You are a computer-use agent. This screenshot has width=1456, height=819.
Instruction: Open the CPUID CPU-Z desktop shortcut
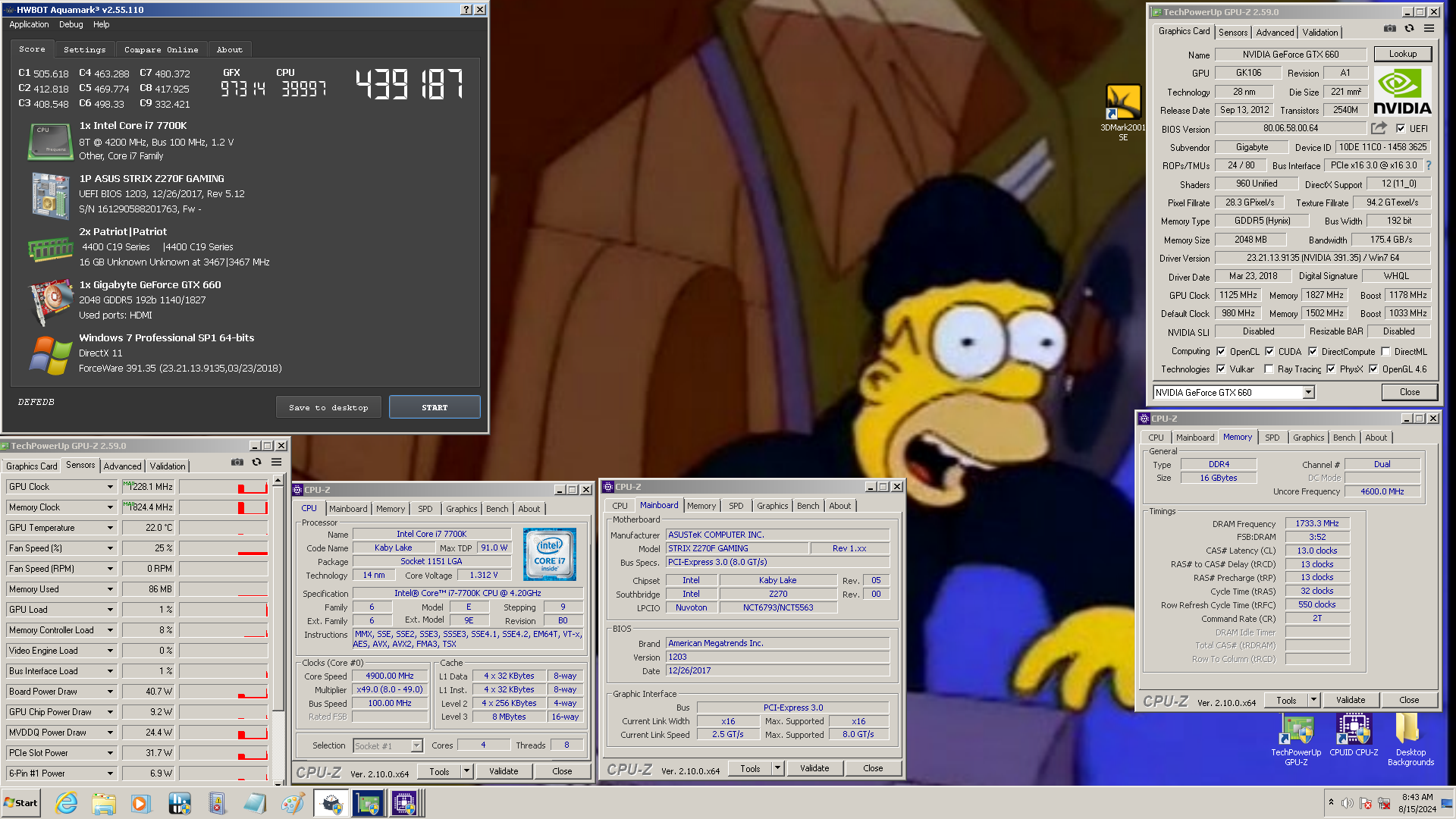click(x=1354, y=736)
